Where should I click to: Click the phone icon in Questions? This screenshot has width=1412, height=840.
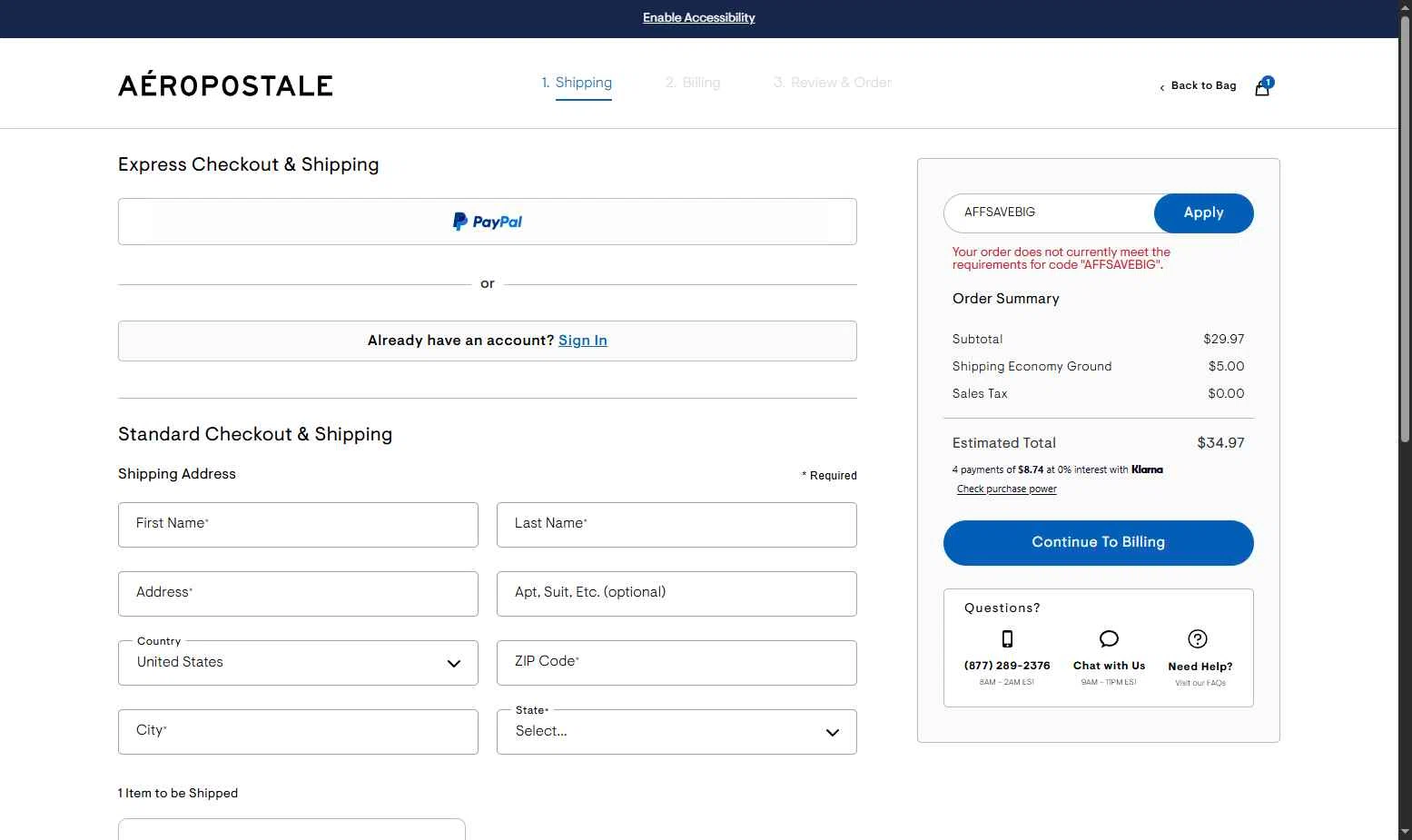coord(1007,638)
